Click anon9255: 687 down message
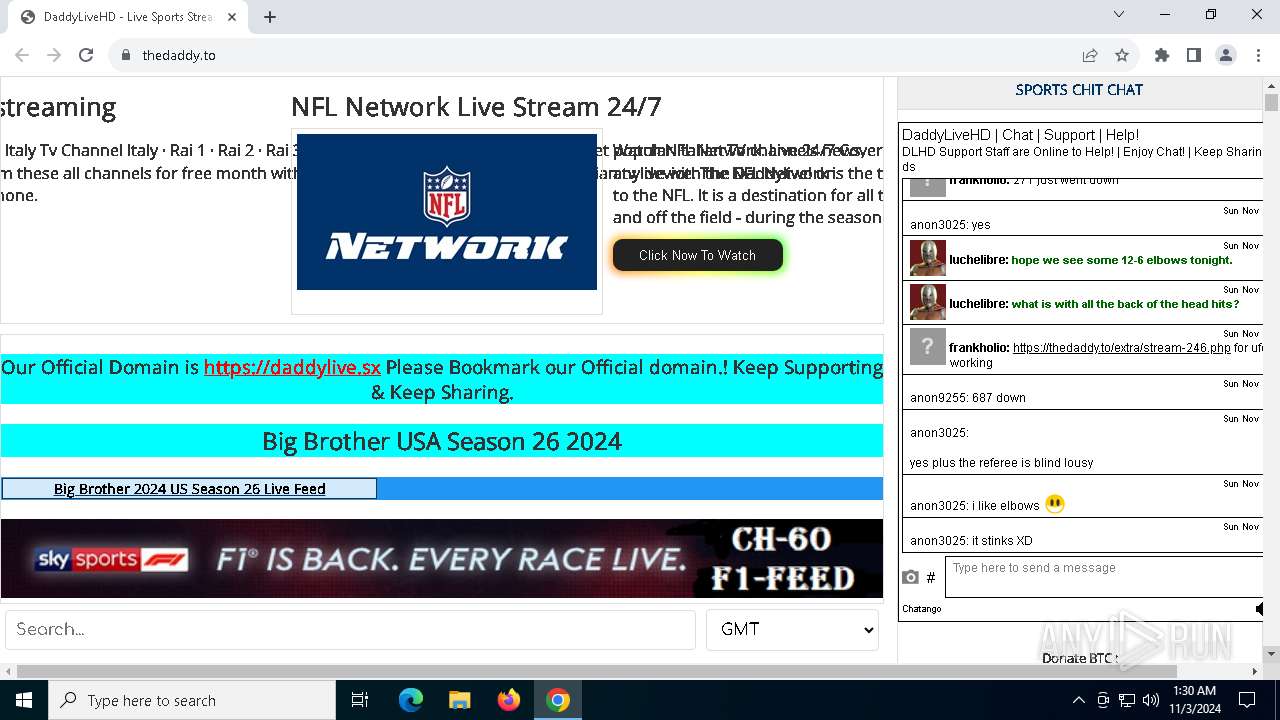The image size is (1280, 720). pyautogui.click(x=968, y=397)
